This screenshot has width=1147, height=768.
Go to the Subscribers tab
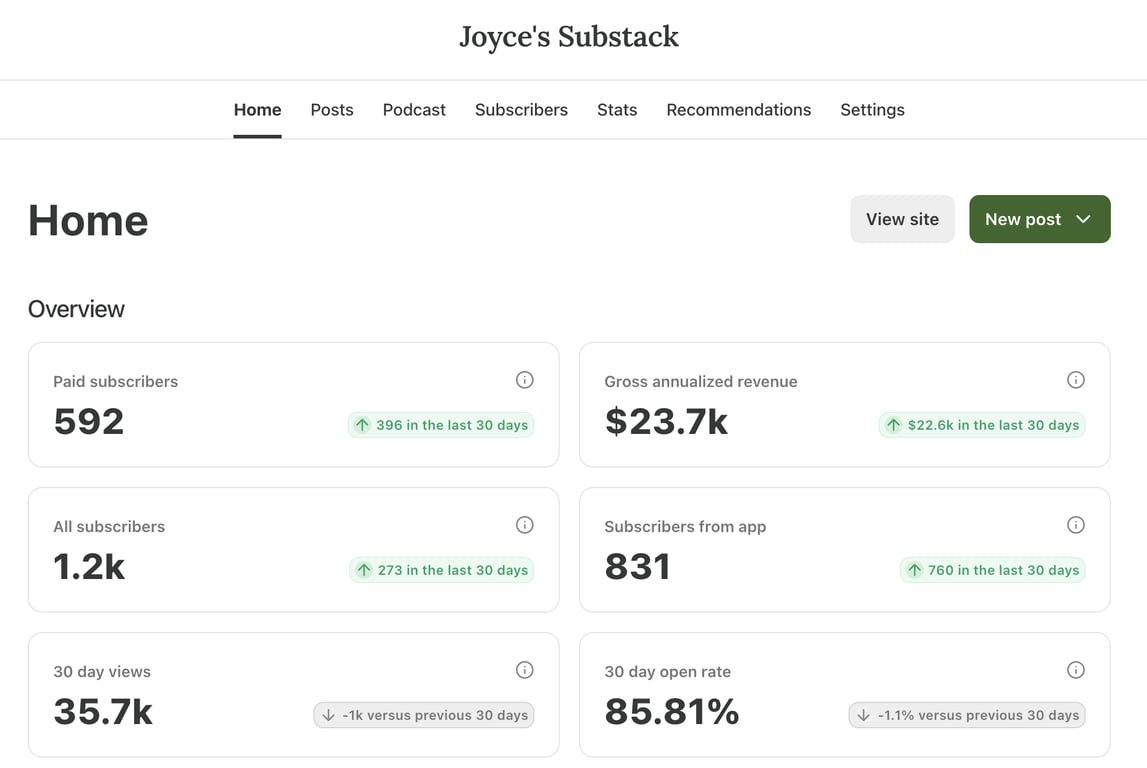(521, 110)
